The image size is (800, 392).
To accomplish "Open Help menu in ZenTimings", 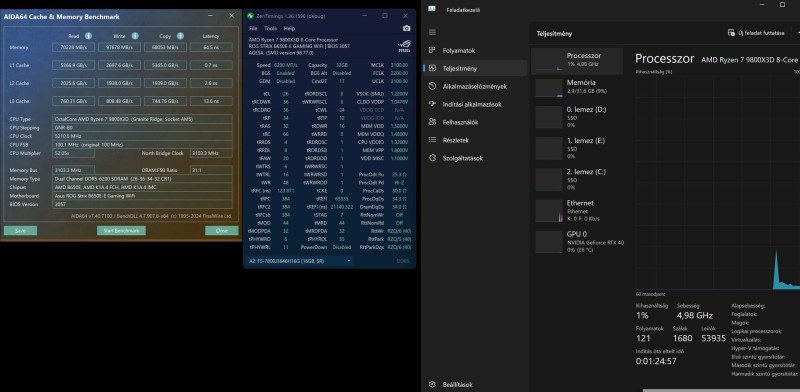I will pyautogui.click(x=289, y=29).
